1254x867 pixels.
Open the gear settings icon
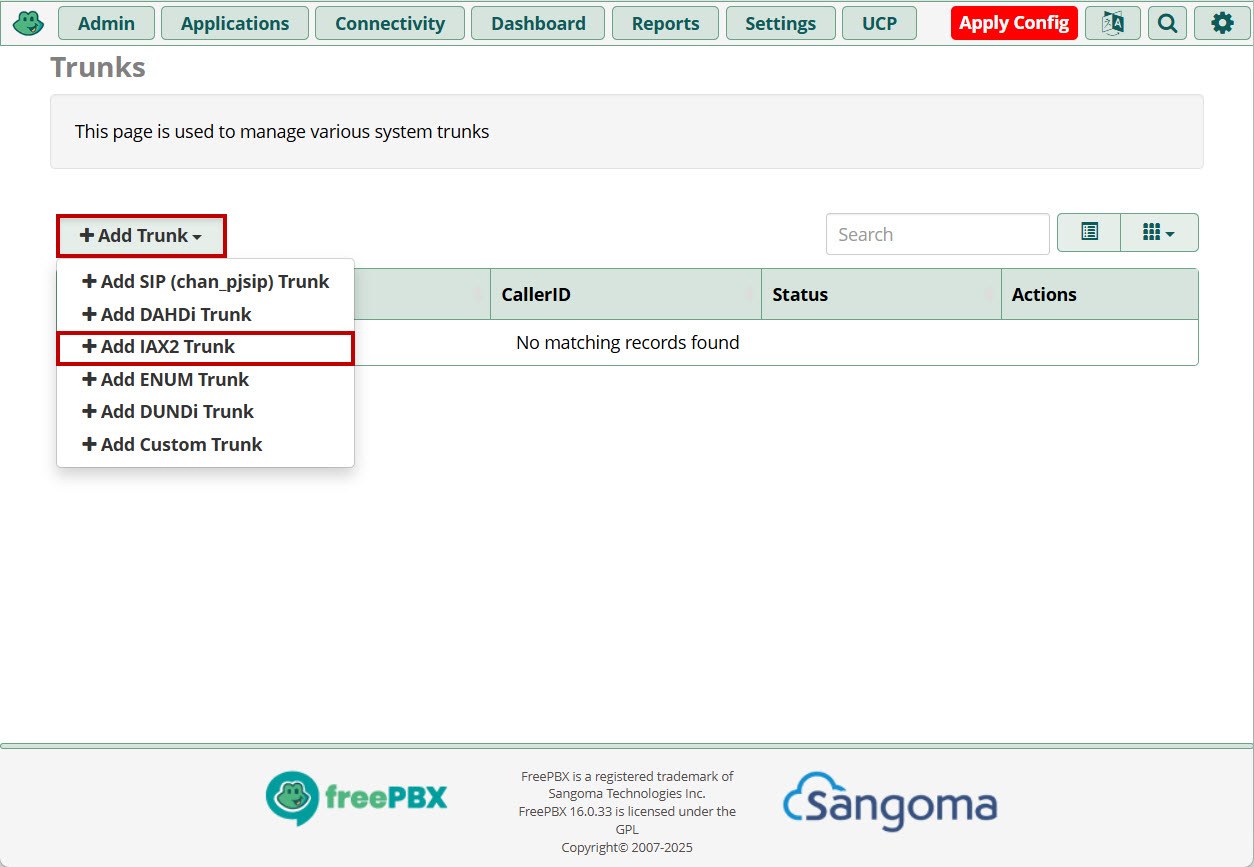[1222, 23]
